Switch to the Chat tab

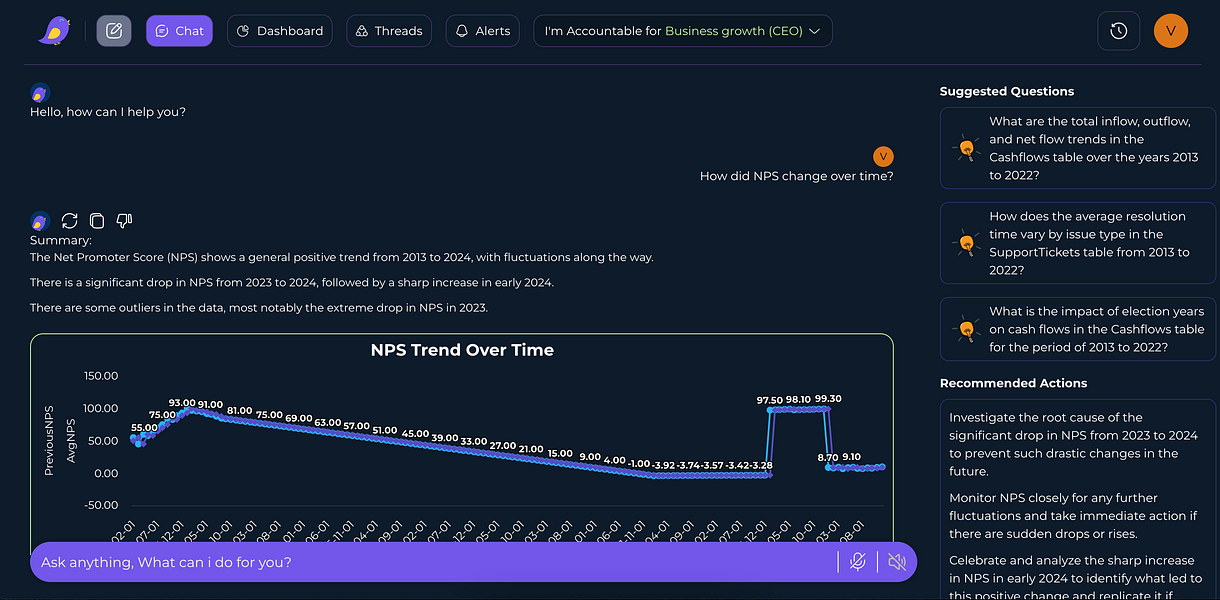pyautogui.click(x=179, y=30)
